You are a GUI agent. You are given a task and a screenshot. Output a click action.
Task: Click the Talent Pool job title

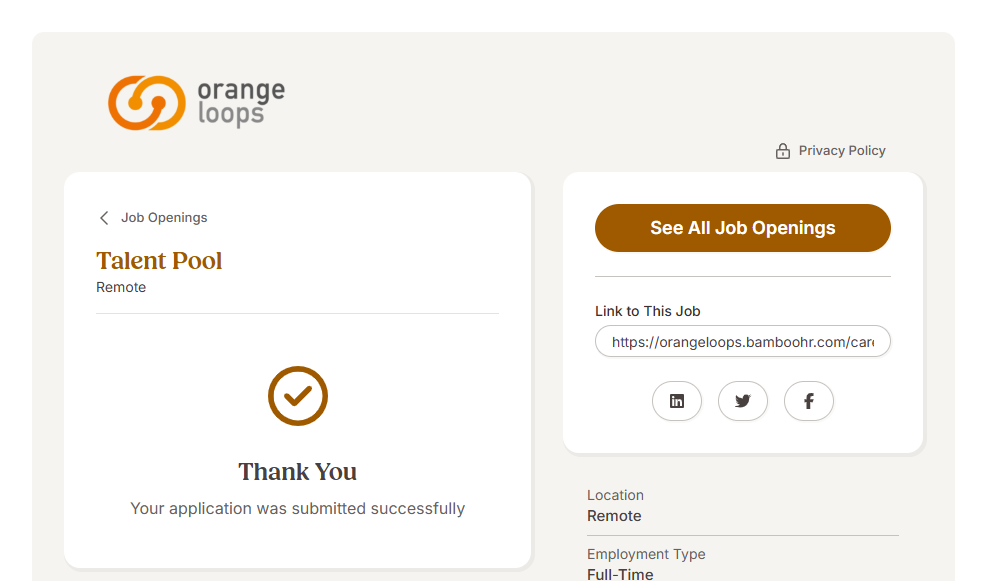(x=159, y=261)
